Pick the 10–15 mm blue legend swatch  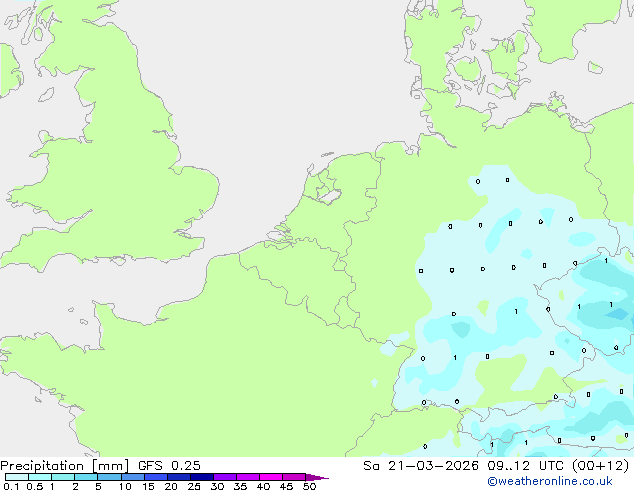click(x=133, y=477)
